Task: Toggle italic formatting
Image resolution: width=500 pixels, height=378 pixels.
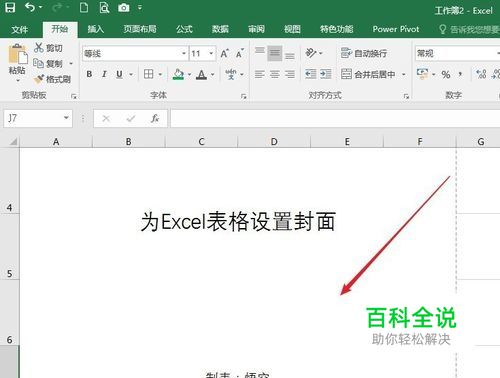Action: tap(104, 74)
